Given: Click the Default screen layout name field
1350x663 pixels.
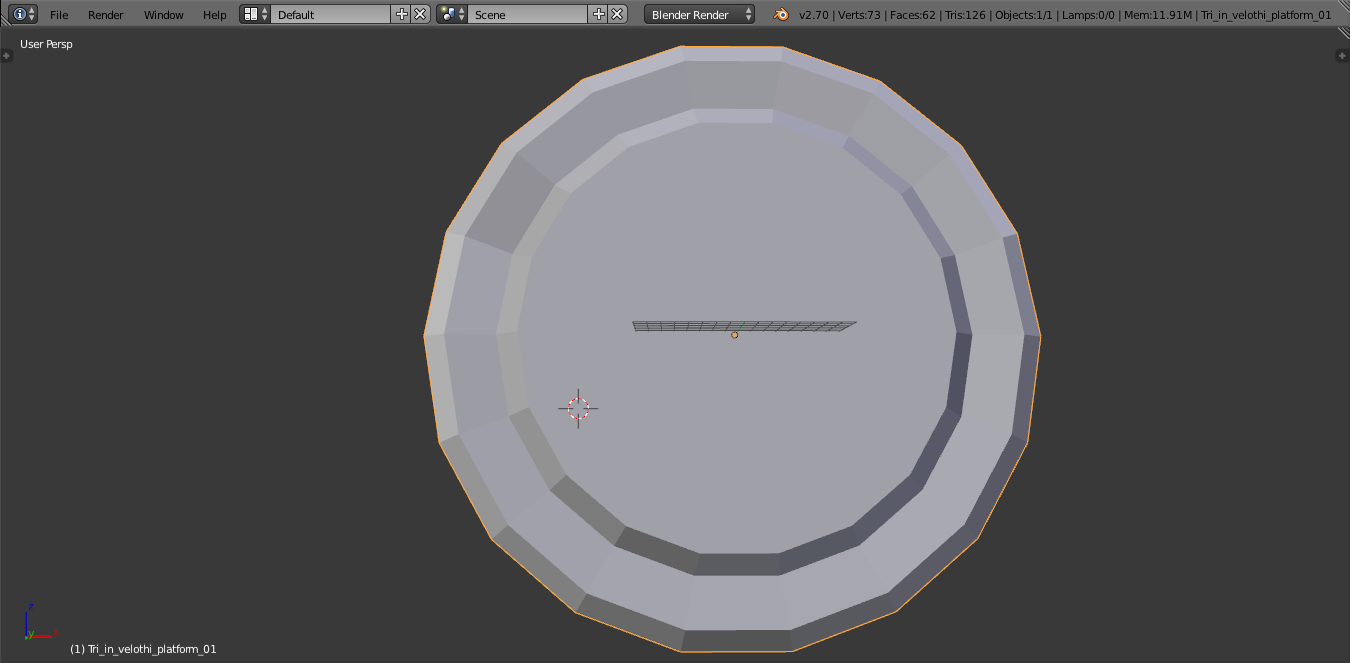Looking at the screenshot, I should 331,14.
